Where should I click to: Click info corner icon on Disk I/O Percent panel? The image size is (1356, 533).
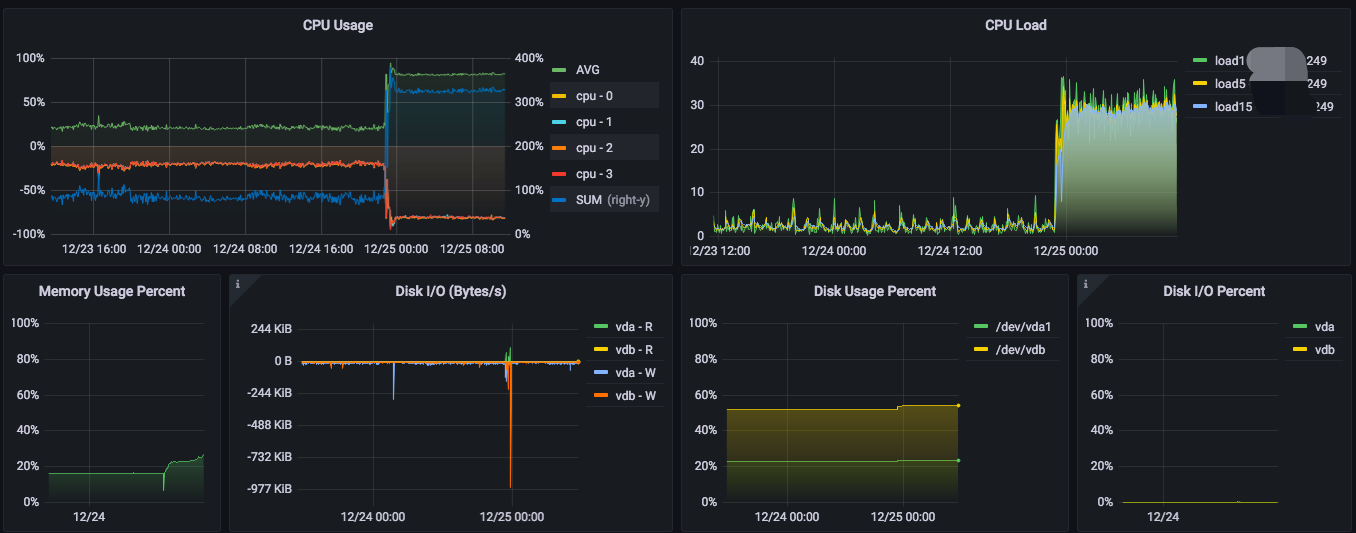tap(1085, 284)
